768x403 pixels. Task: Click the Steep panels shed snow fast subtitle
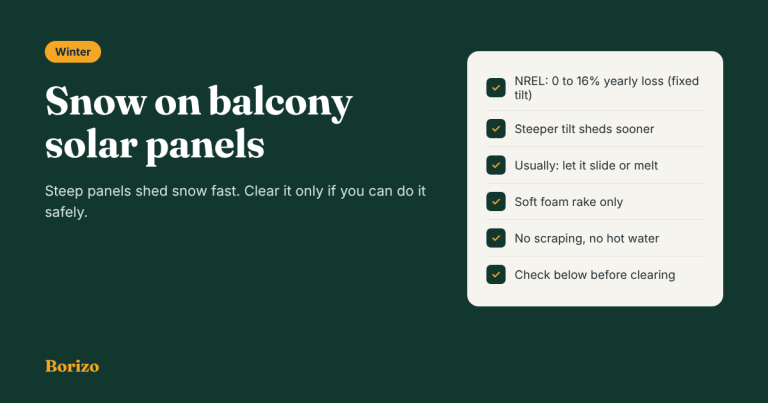(236, 201)
